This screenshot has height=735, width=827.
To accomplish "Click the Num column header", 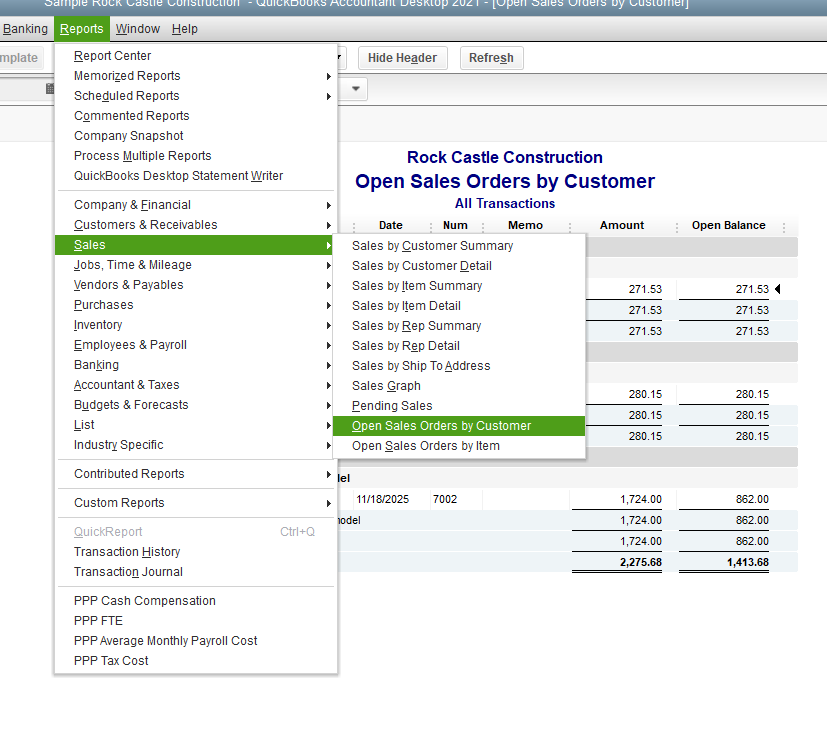I will pyautogui.click(x=455, y=226).
